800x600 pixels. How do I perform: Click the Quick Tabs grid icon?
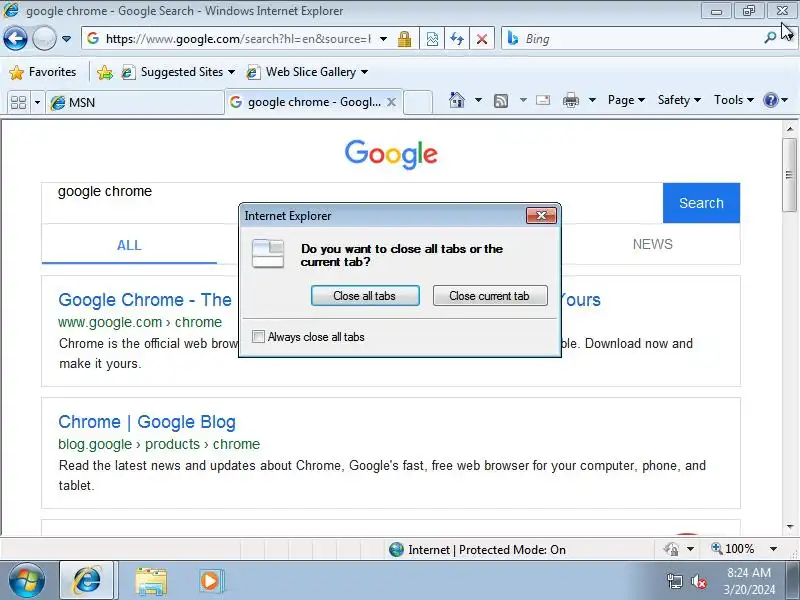[x=19, y=103]
